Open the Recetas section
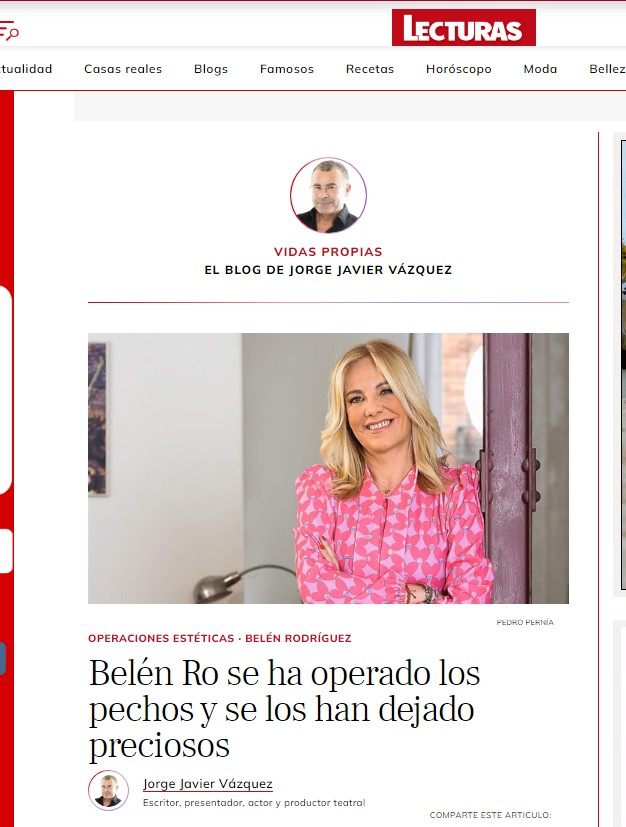This screenshot has width=626, height=827. [x=370, y=69]
